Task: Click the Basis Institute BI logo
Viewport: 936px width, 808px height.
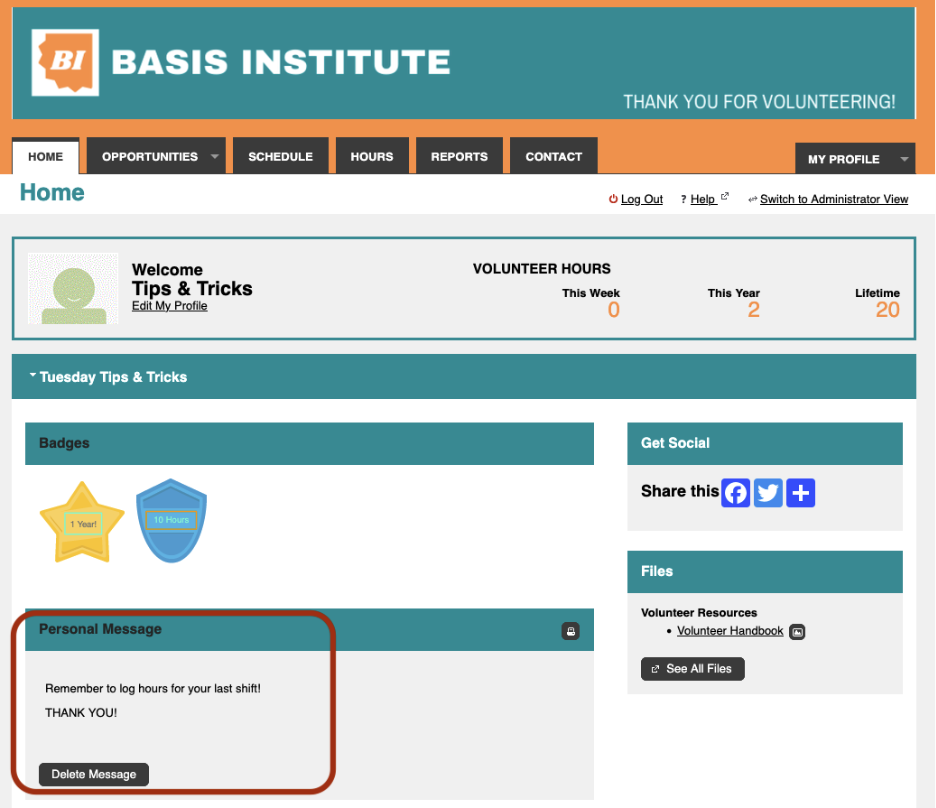Action: tap(65, 62)
